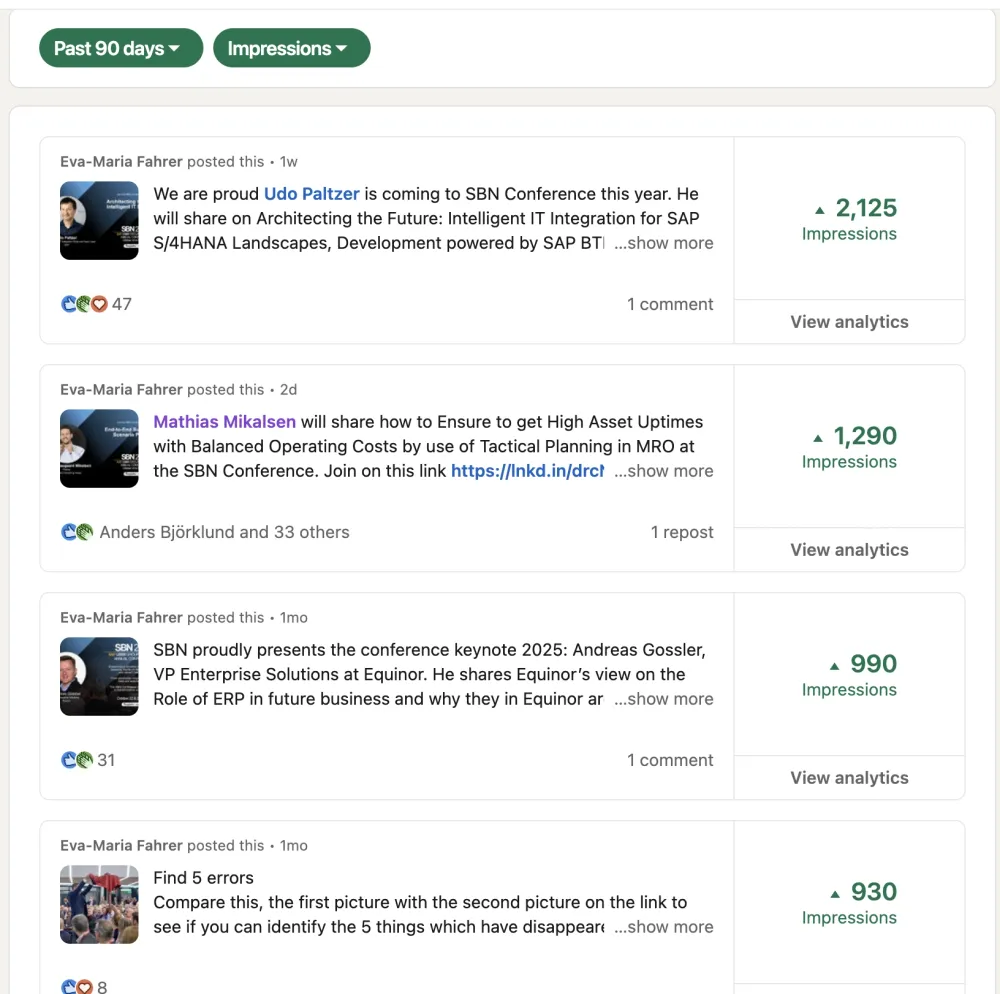Open Udo Paltzer post thumbnail
The width and height of the screenshot is (1000, 994).
(99, 220)
